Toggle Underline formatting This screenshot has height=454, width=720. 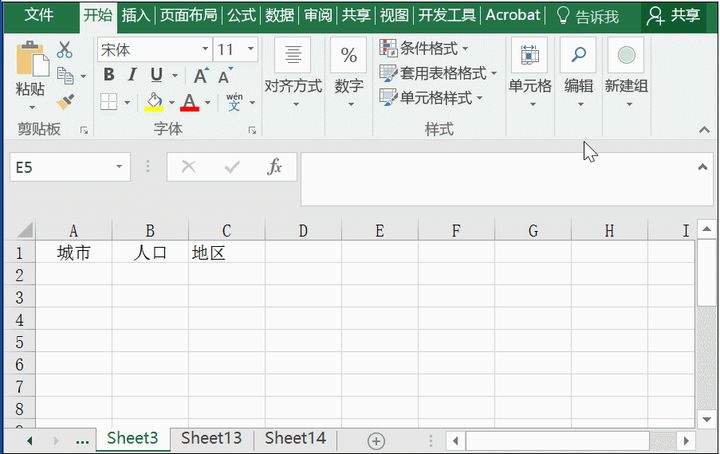156,76
